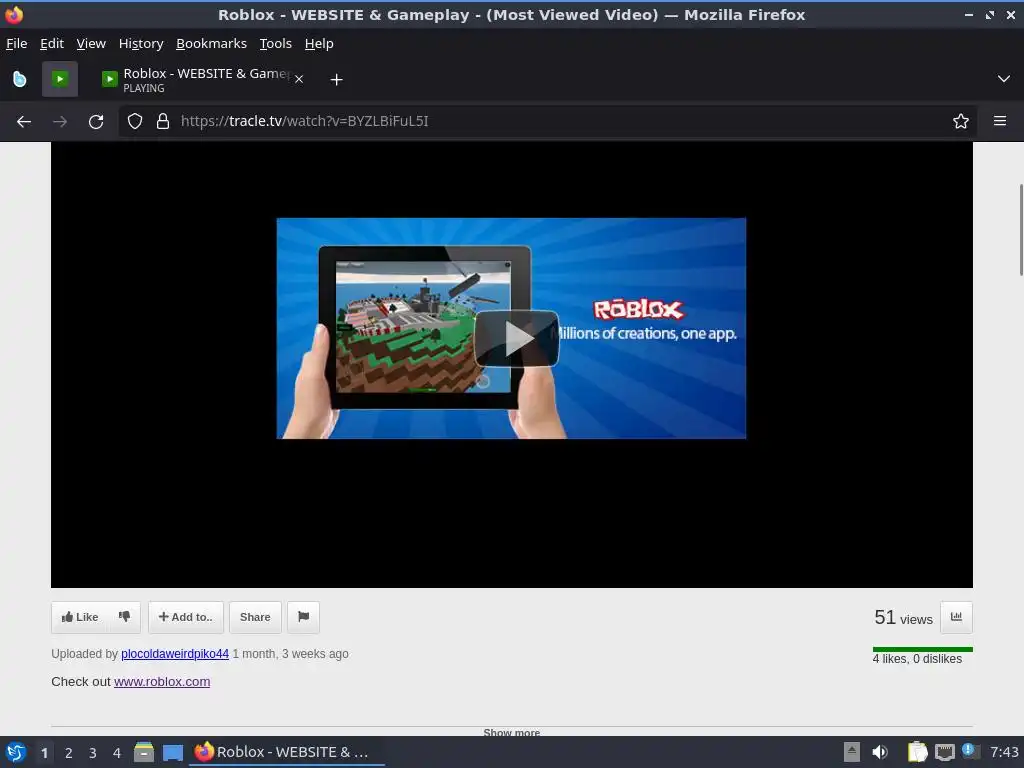Minimize the Firefox window
1024x768 pixels.
(x=968, y=14)
